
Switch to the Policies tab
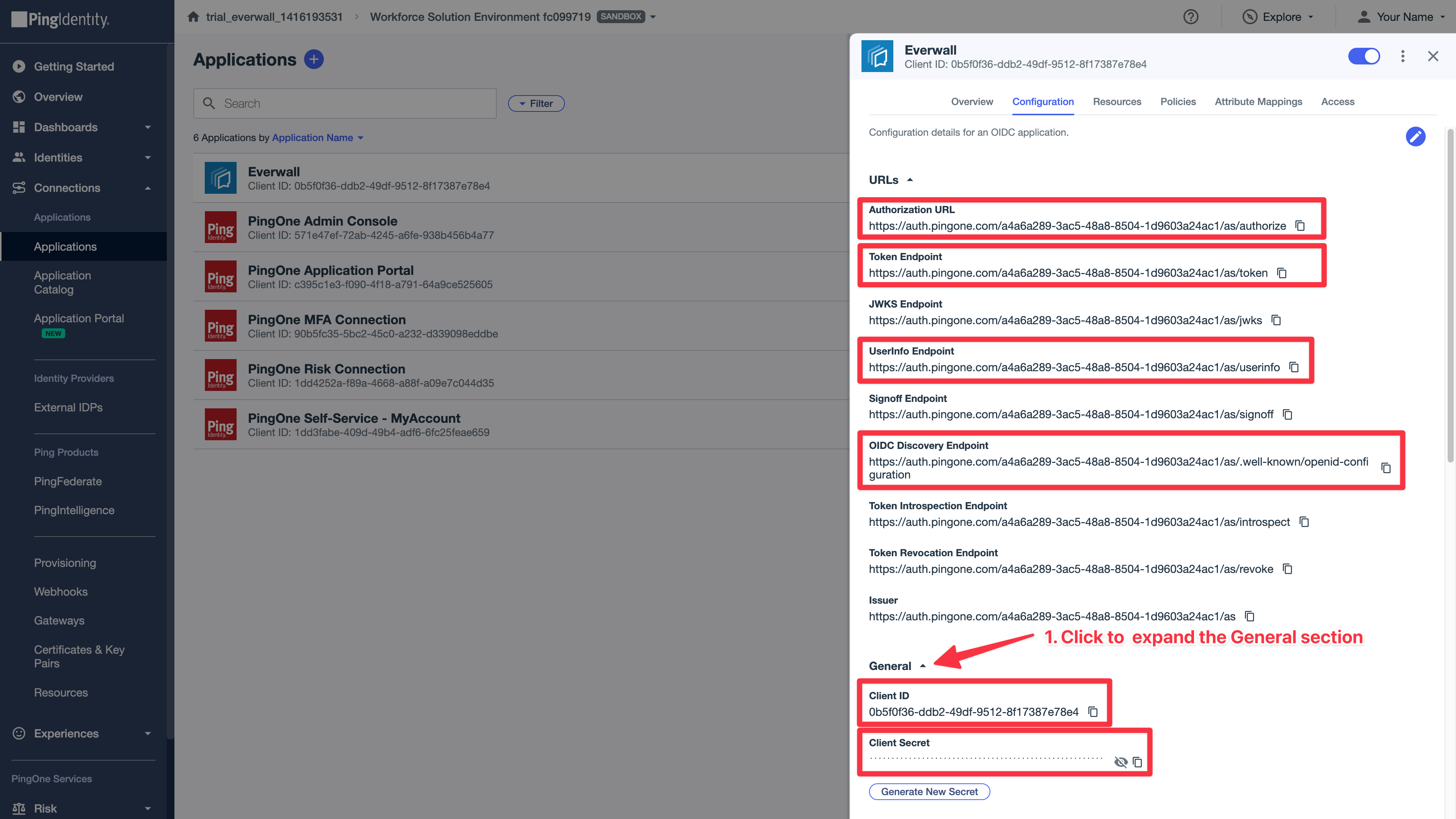(x=1178, y=102)
